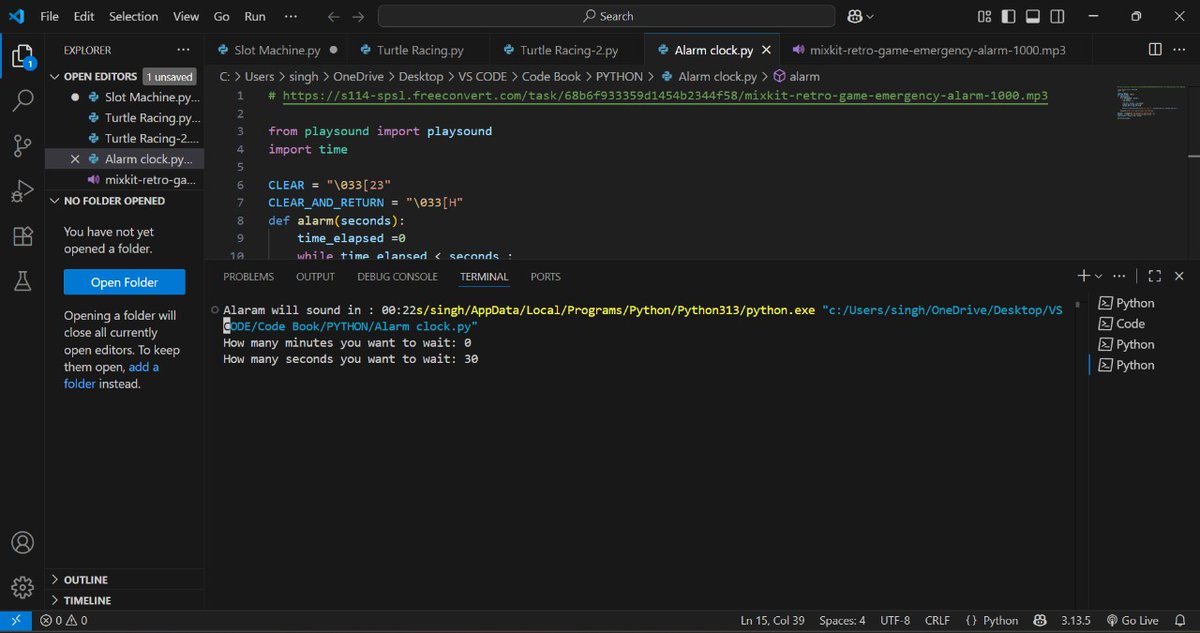Open the Search view in activity bar

point(22,100)
